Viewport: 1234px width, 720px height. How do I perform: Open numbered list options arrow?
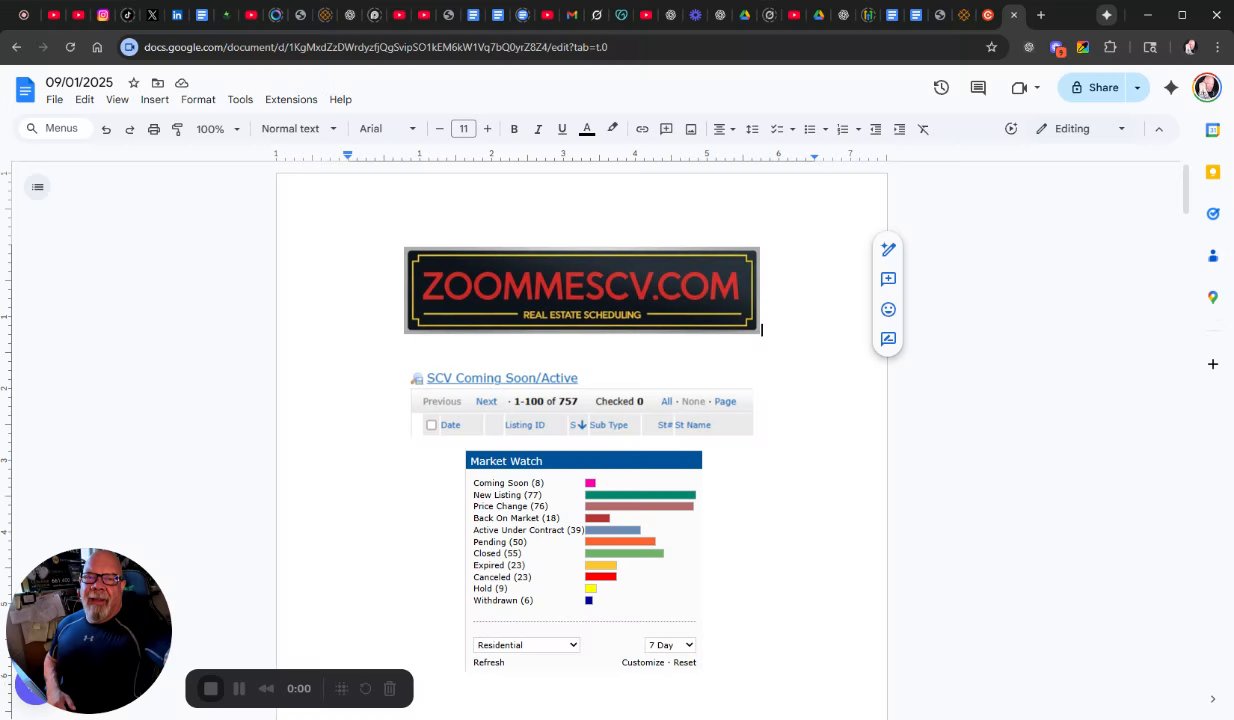pyautogui.click(x=858, y=129)
